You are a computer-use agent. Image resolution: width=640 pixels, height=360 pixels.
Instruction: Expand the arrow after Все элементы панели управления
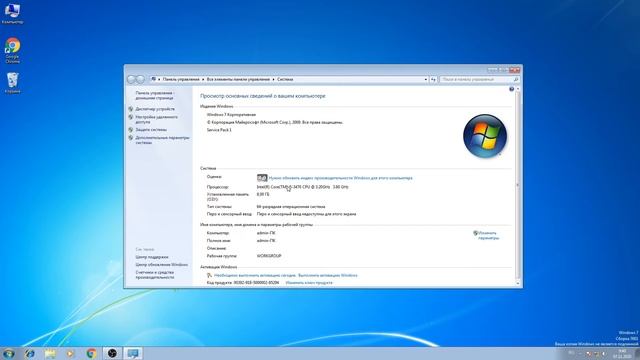[273, 80]
